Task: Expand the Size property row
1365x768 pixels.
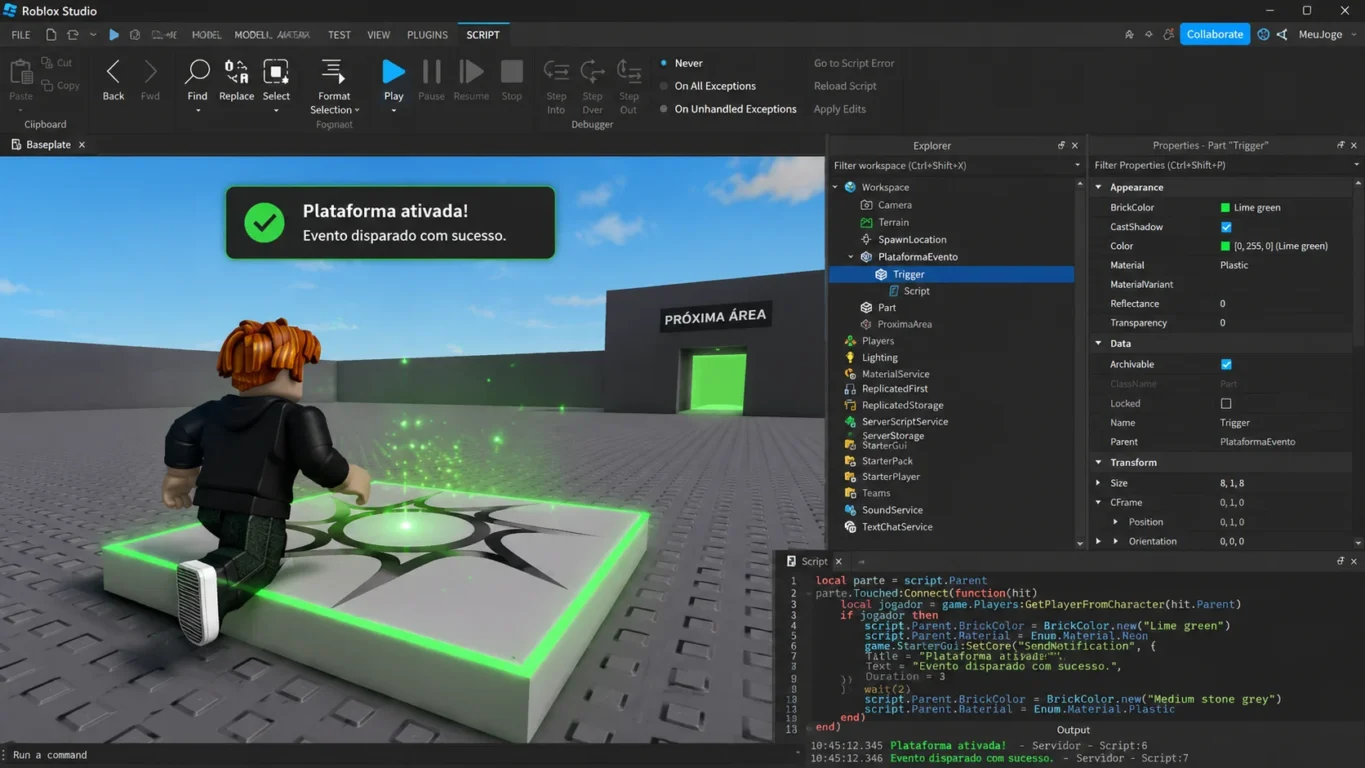Action: click(x=1099, y=483)
